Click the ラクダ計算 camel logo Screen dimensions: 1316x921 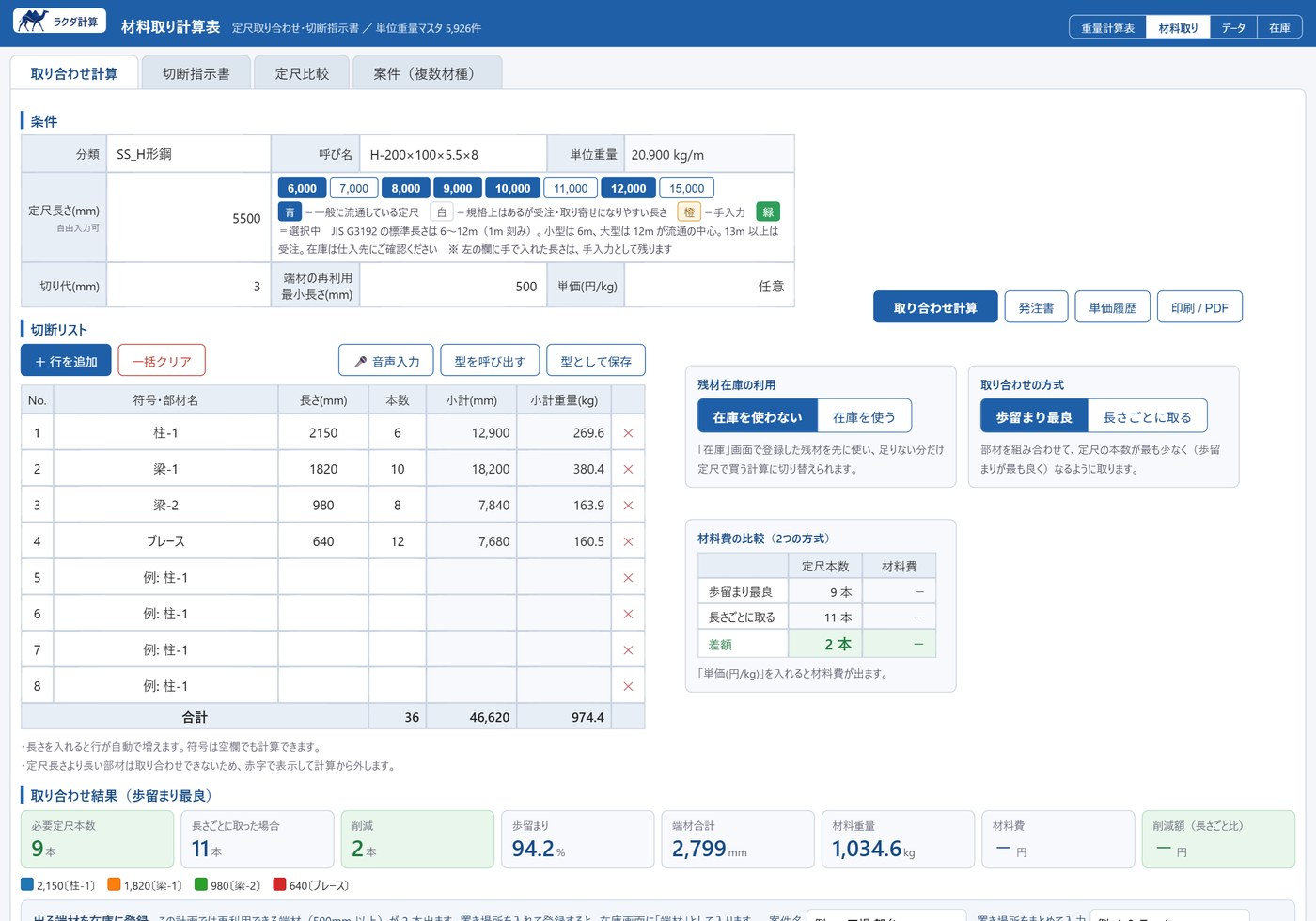pyautogui.click(x=59, y=21)
